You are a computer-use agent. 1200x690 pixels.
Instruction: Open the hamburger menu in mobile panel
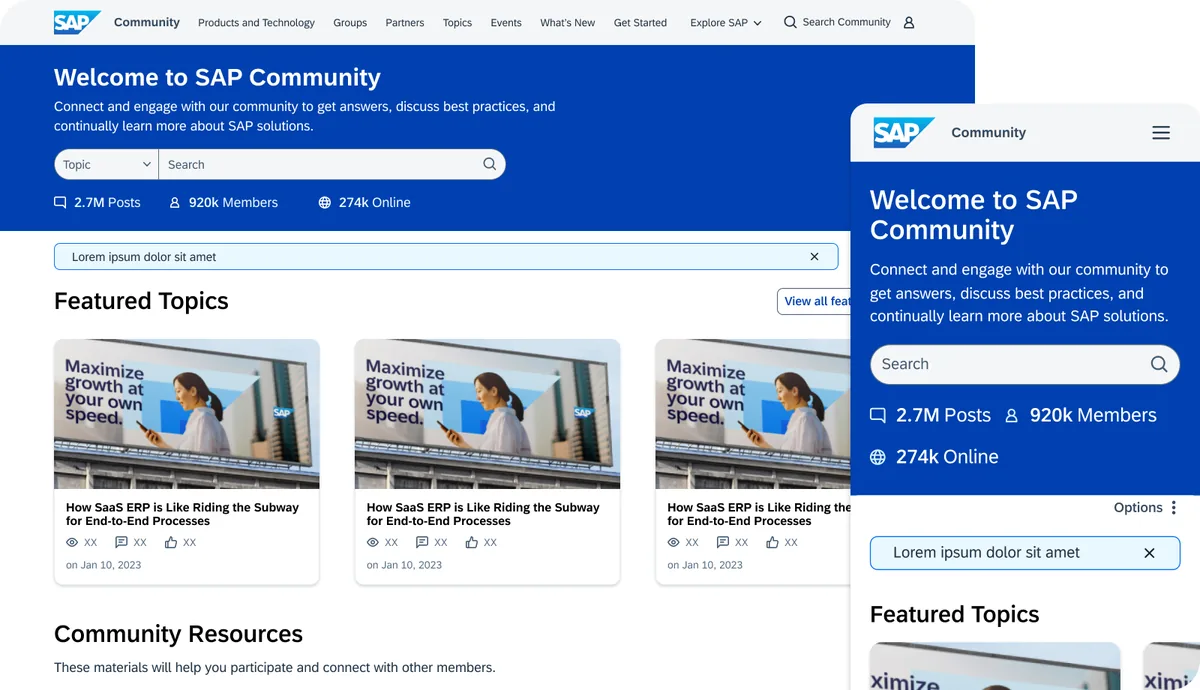1161,132
